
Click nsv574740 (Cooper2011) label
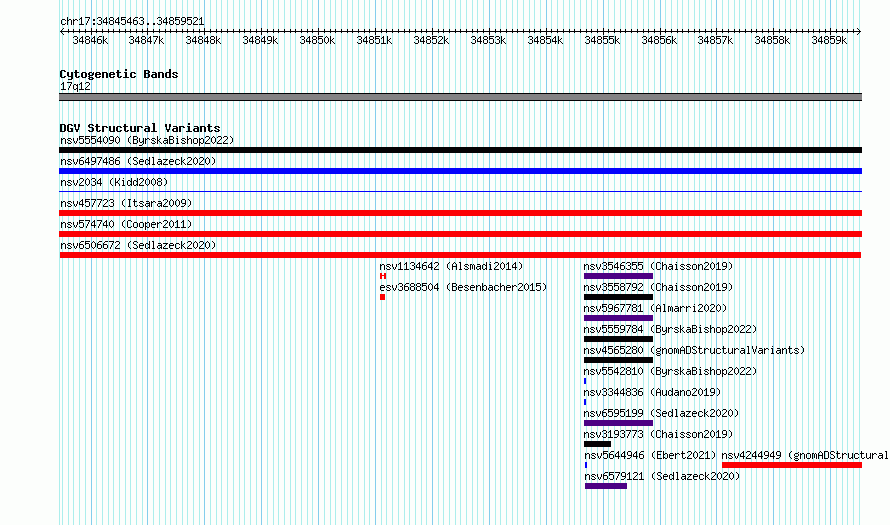pos(126,224)
